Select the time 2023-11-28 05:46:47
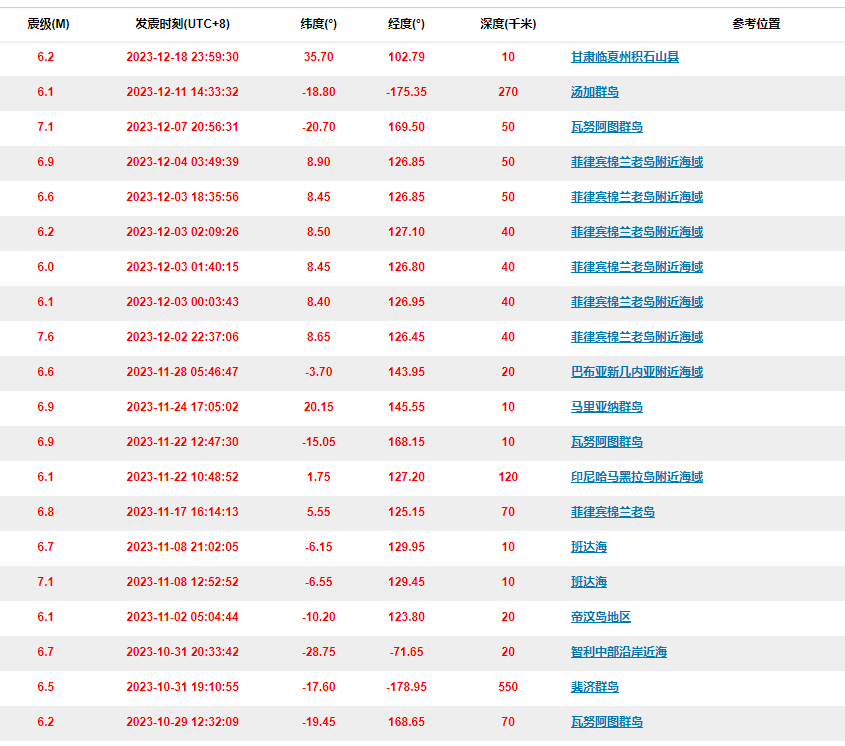845x746 pixels. click(x=183, y=372)
